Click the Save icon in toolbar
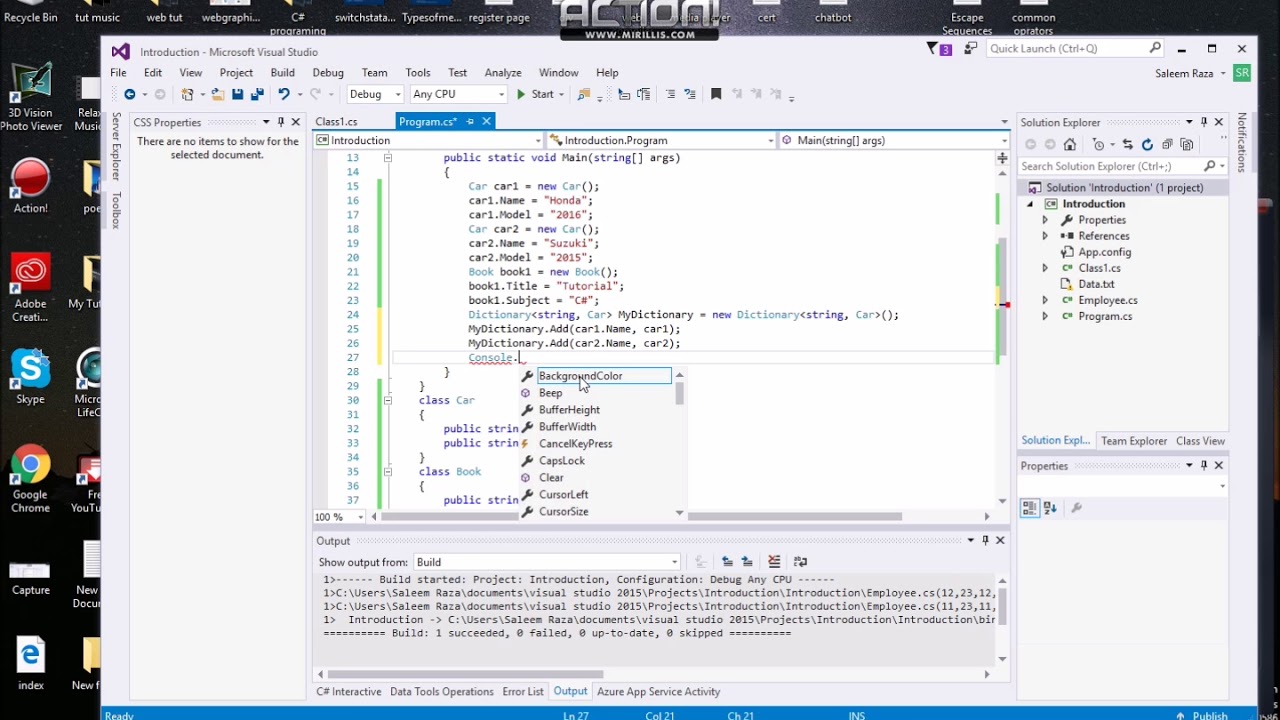This screenshot has height=720, width=1280. pos(237,94)
